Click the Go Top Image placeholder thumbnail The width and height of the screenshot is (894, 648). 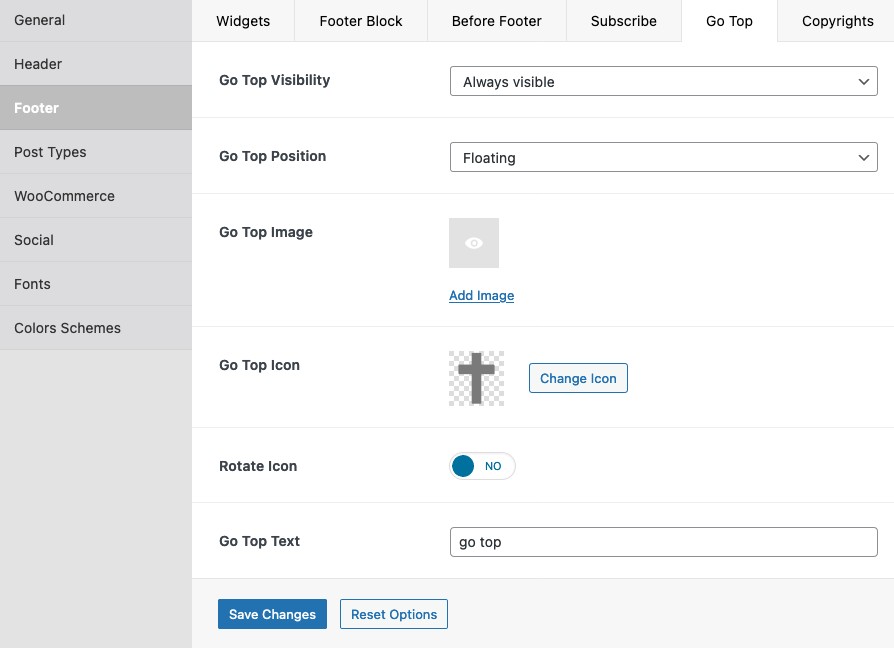[x=474, y=243]
